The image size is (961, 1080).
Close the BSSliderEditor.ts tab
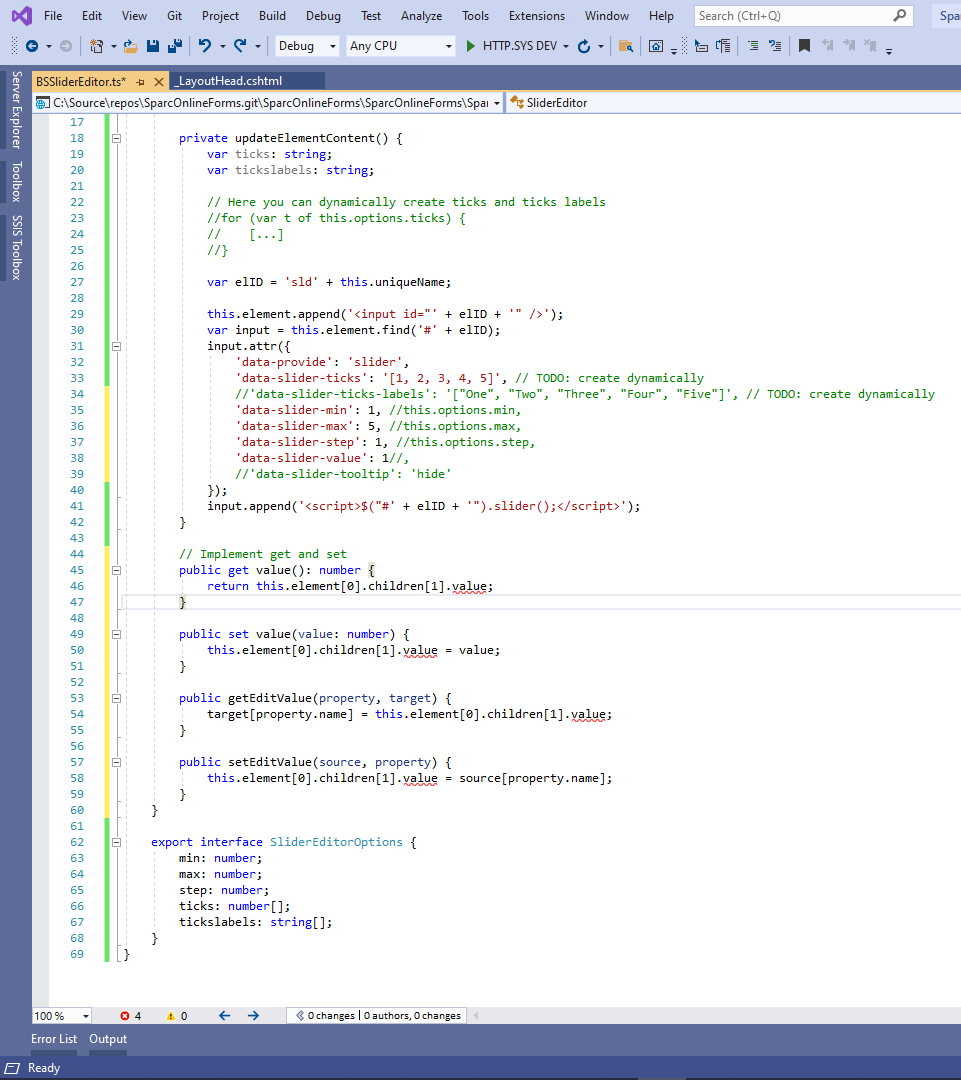point(158,82)
